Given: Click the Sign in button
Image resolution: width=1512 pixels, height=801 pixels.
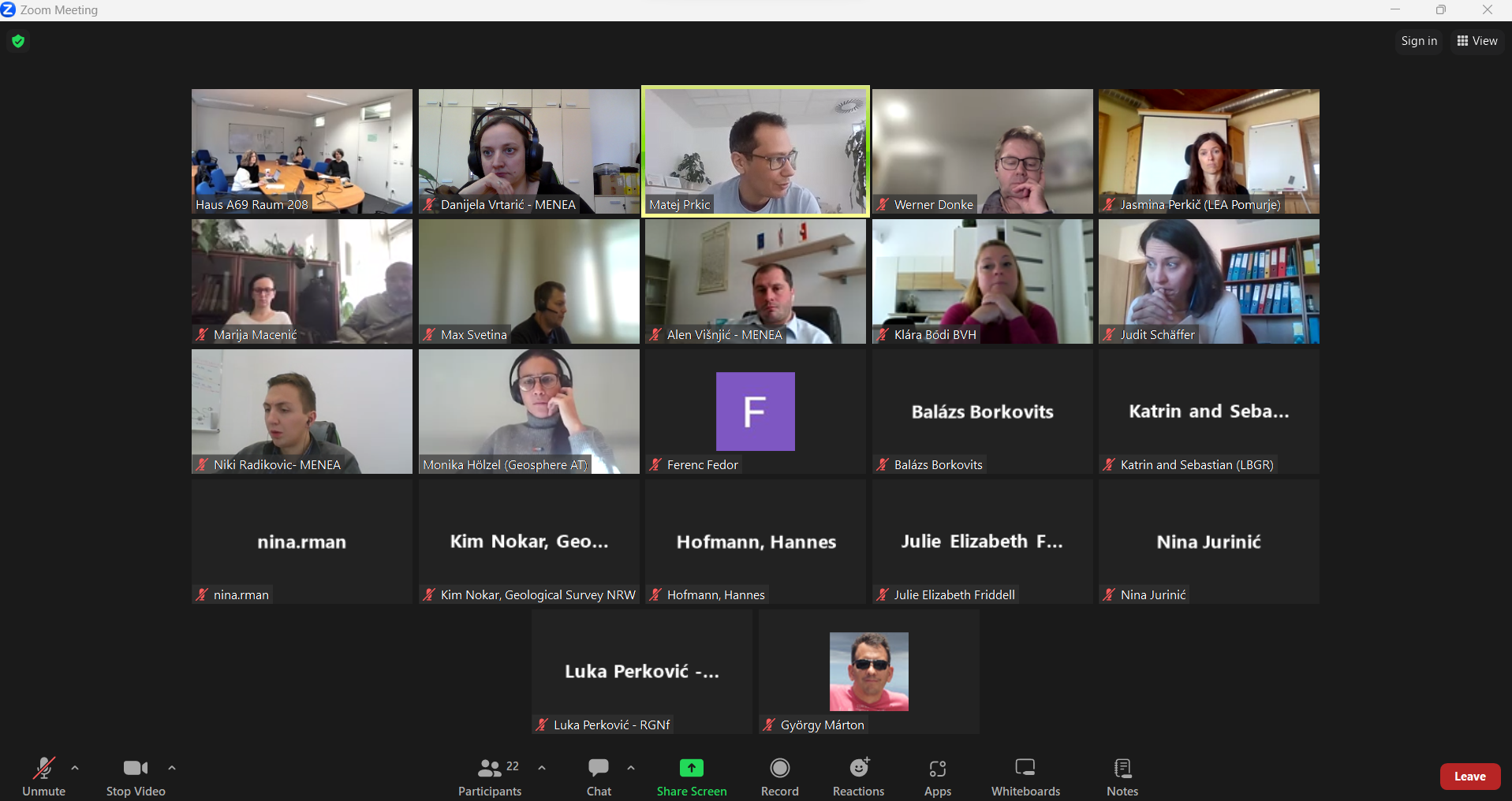Looking at the screenshot, I should click(1419, 41).
